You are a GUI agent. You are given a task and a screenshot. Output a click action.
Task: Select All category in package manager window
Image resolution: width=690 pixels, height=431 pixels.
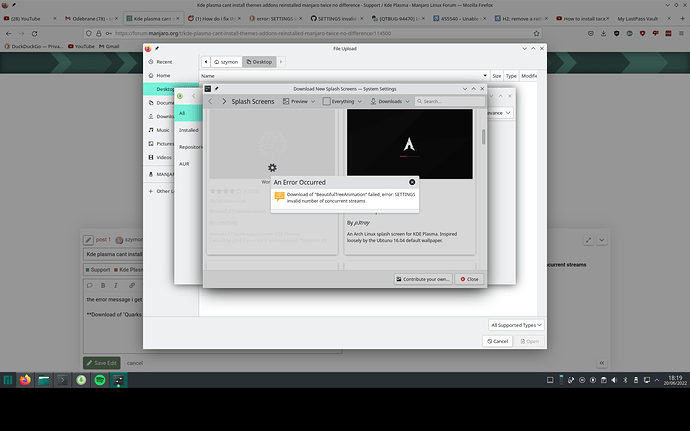[188, 113]
